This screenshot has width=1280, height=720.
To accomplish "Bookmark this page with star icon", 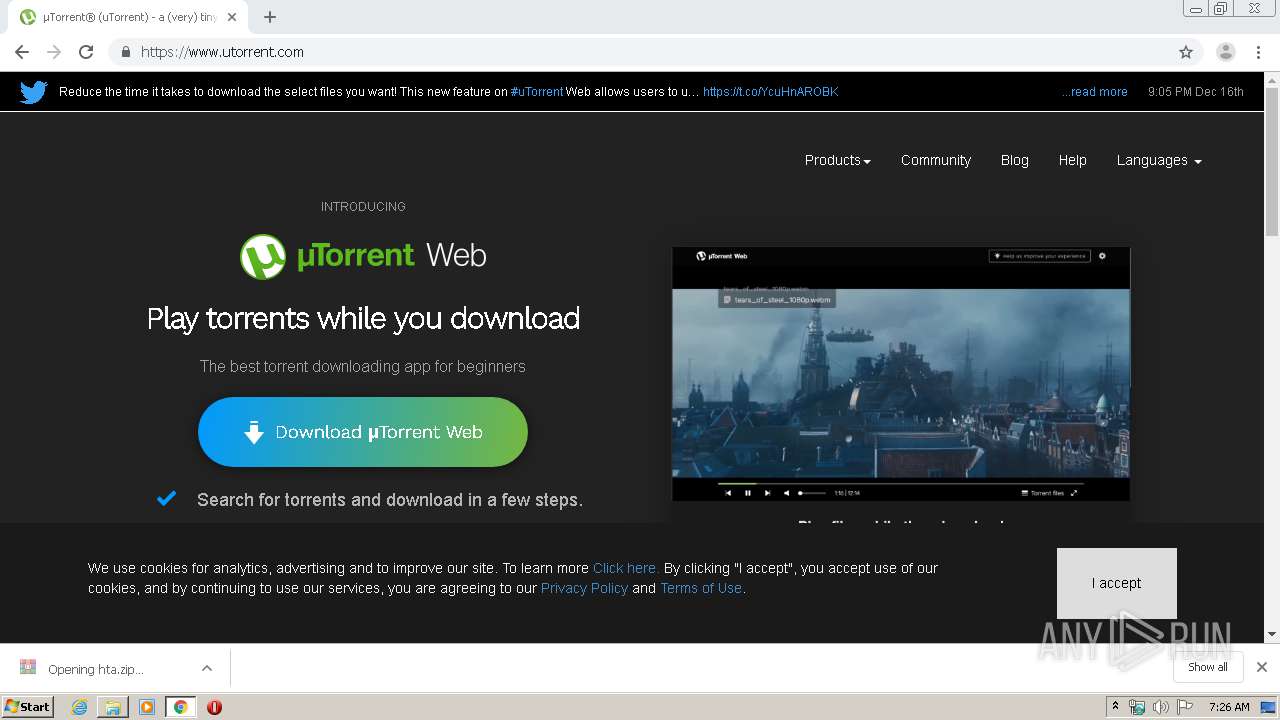I will (x=1186, y=52).
